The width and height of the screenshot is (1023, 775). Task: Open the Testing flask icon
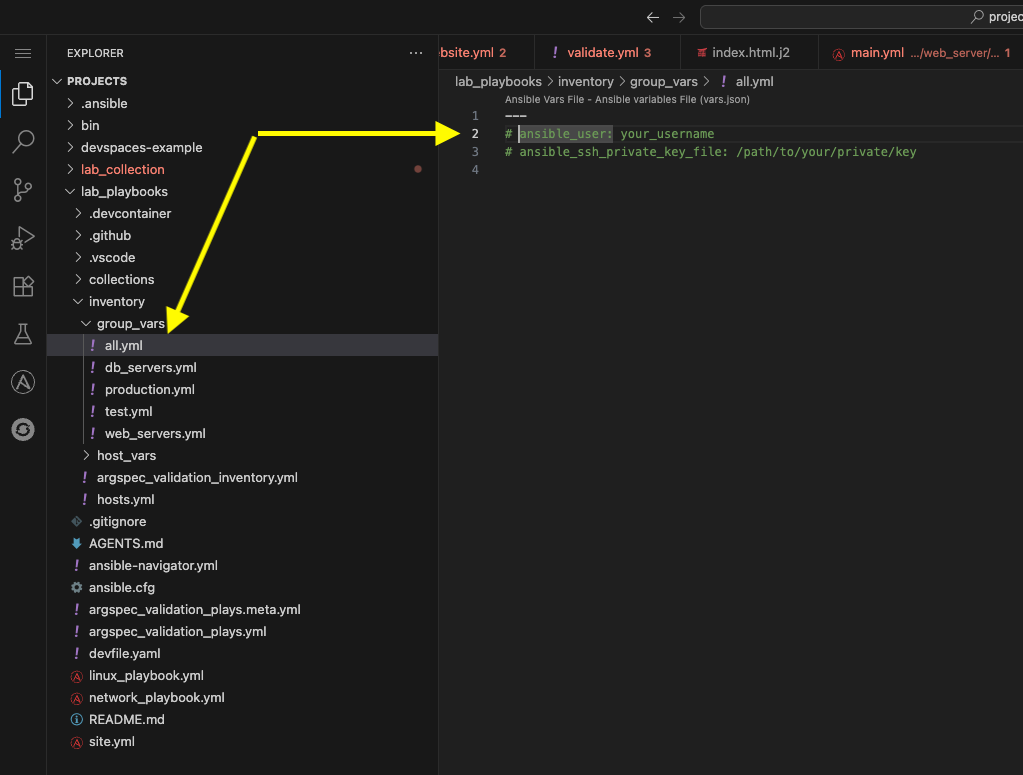click(22, 335)
